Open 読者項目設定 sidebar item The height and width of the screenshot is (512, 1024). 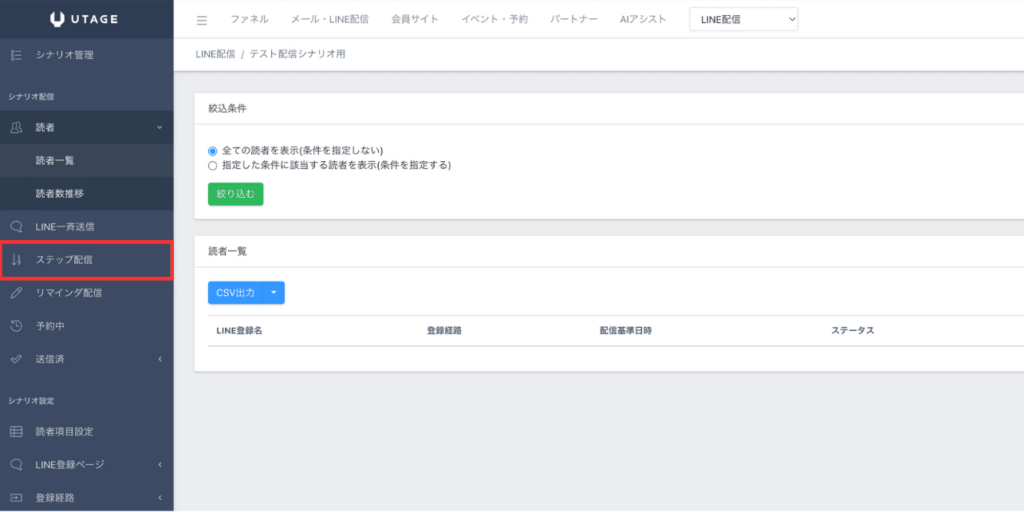point(87,432)
